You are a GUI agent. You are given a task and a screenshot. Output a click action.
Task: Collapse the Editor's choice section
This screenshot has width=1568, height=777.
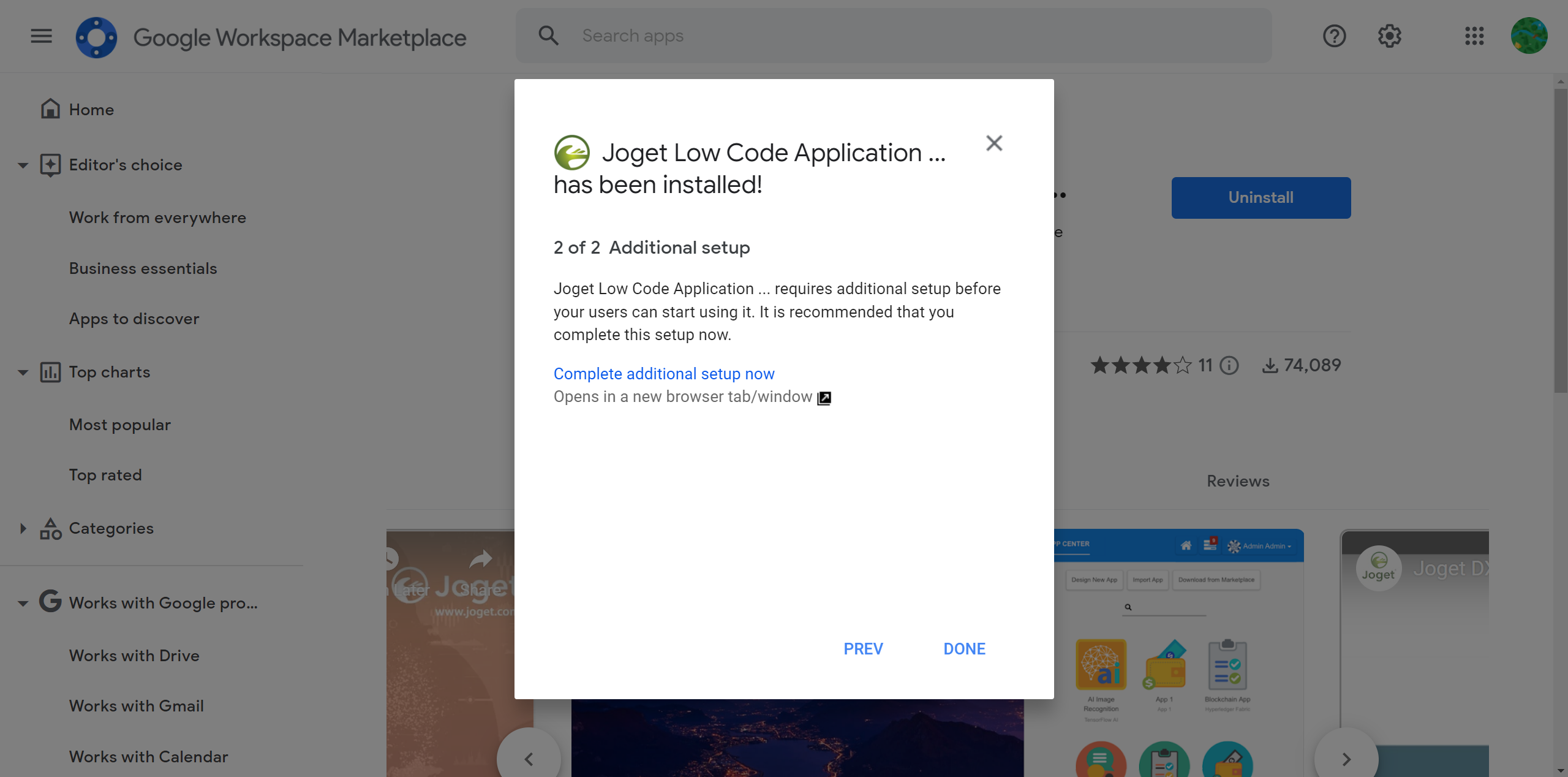tap(23, 165)
